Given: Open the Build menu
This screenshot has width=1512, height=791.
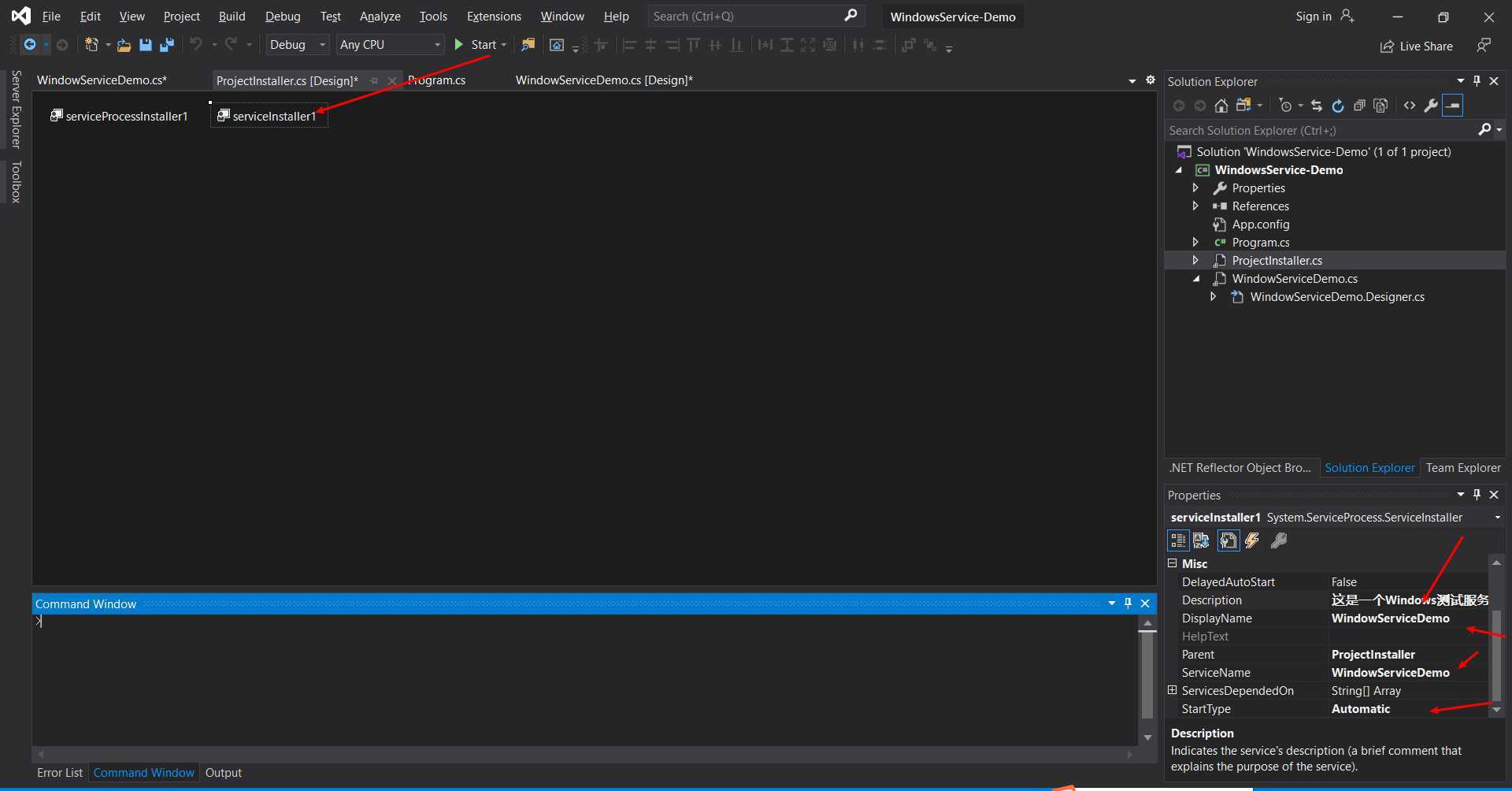Looking at the screenshot, I should (x=232, y=16).
